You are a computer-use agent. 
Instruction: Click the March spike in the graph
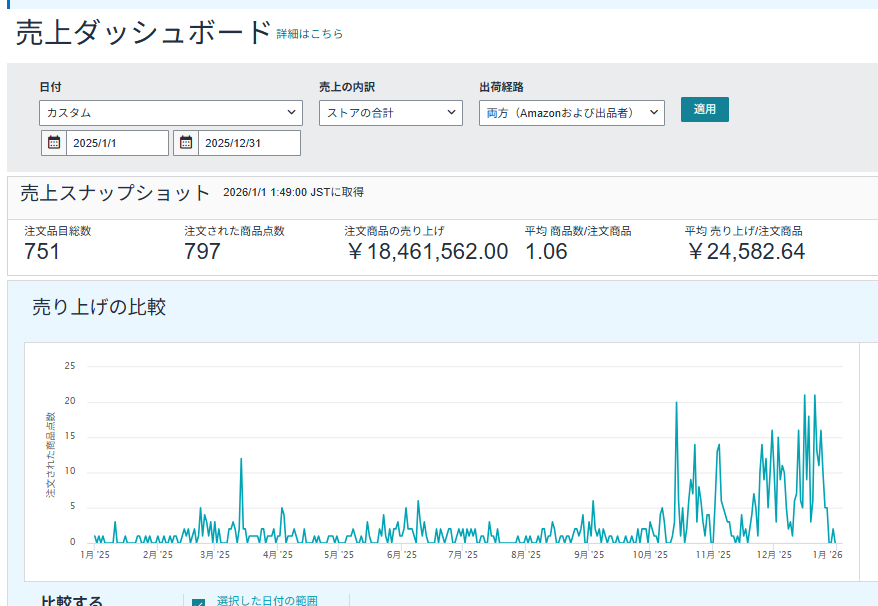241,460
